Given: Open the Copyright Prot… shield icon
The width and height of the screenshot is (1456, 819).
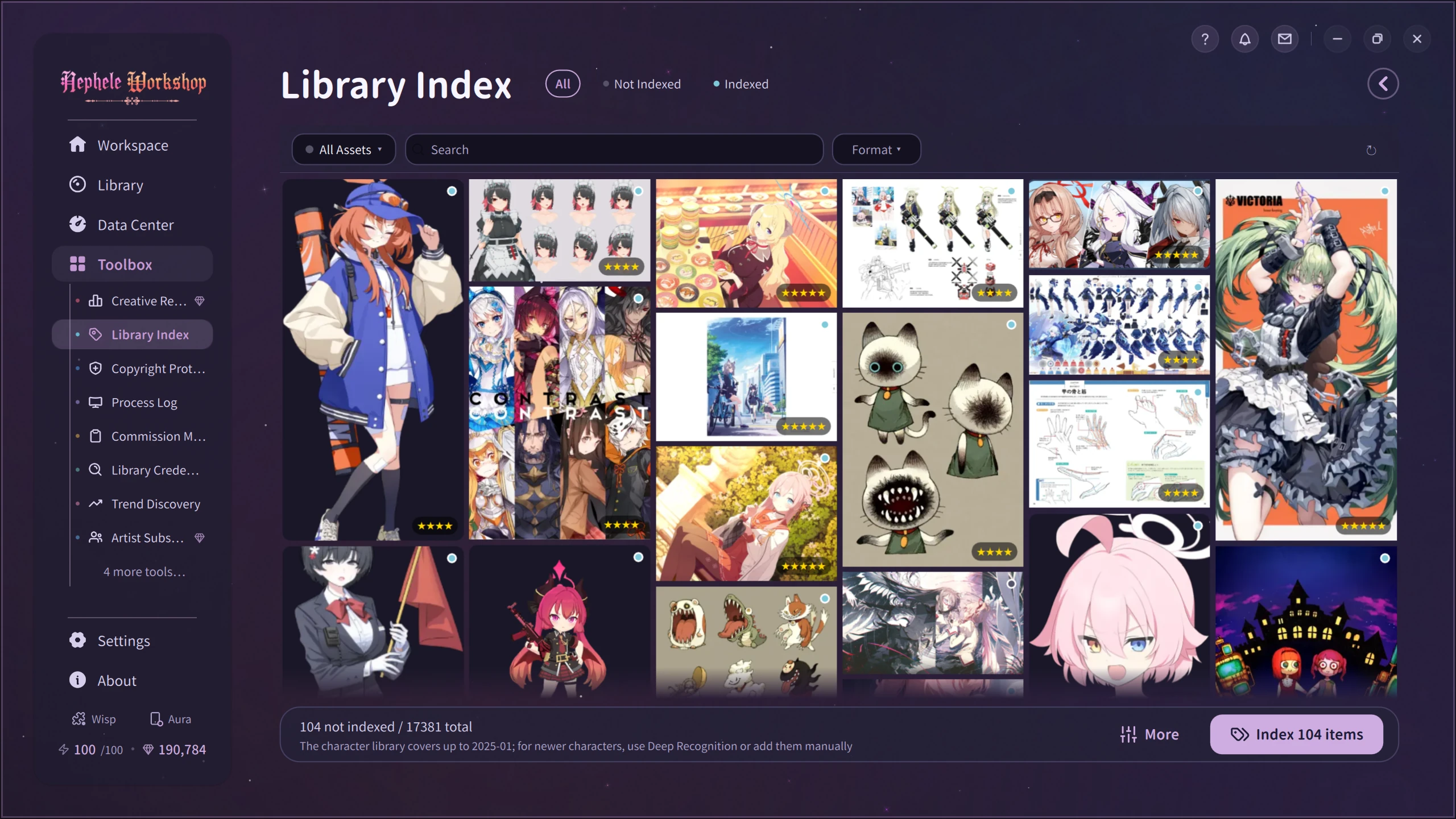Looking at the screenshot, I should (96, 369).
